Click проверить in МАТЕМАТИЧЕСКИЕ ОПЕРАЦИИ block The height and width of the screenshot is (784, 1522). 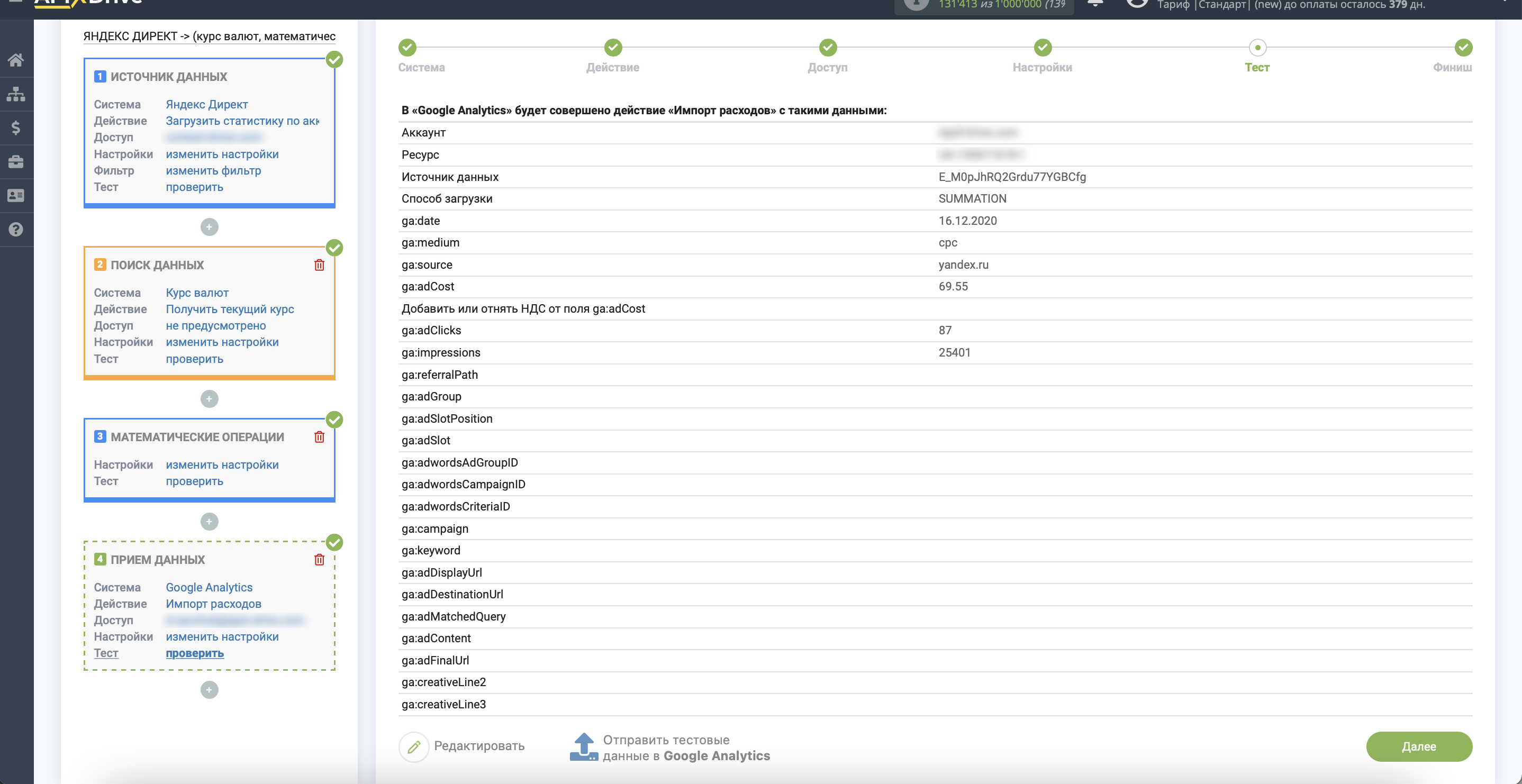[194, 481]
